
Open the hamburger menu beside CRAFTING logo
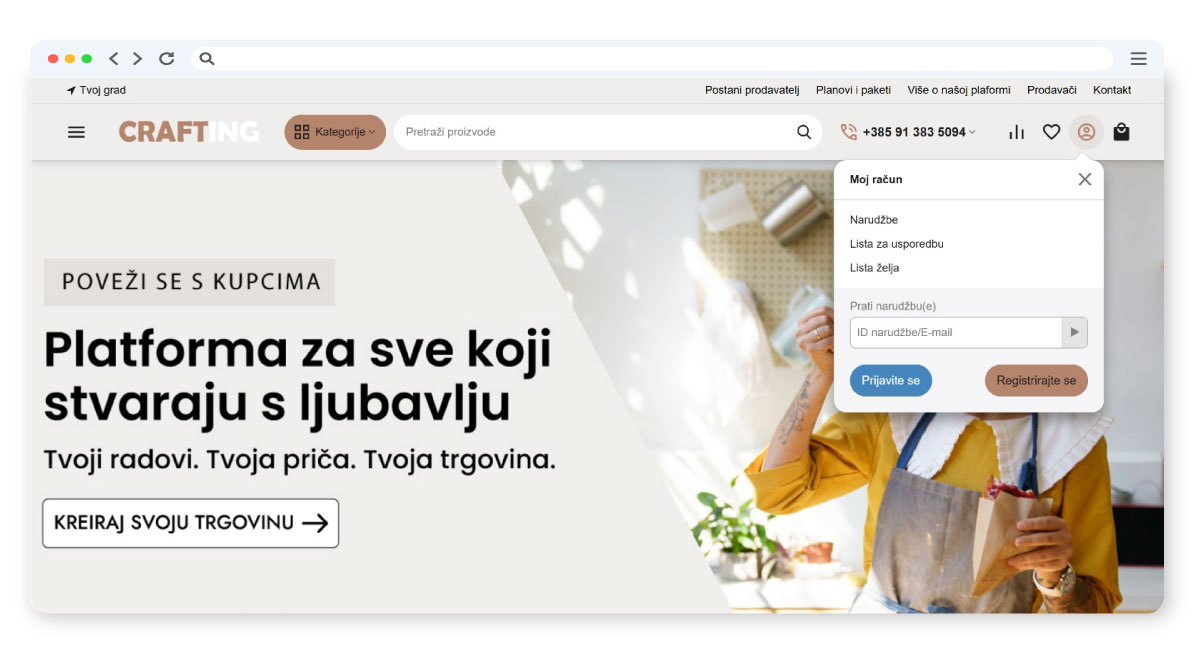click(x=76, y=132)
